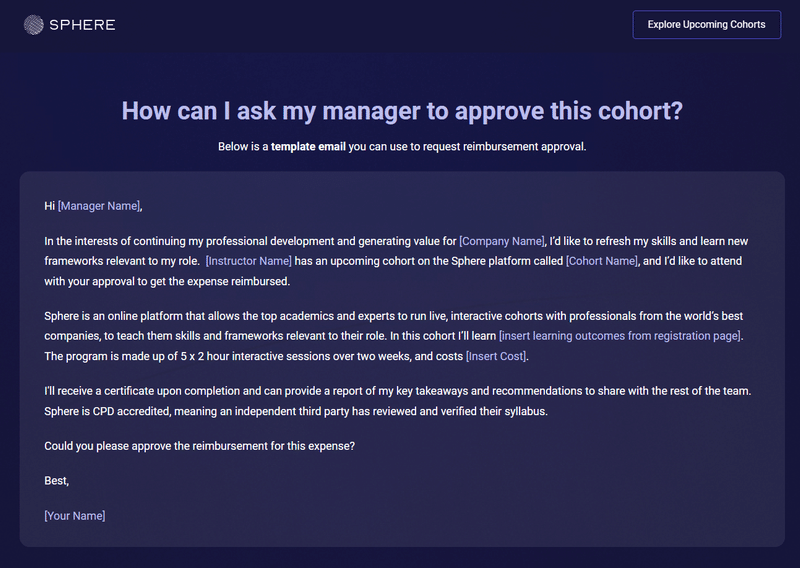This screenshot has width=800, height=568.
Task: Click the [Your Name] placeholder
Action: click(75, 516)
